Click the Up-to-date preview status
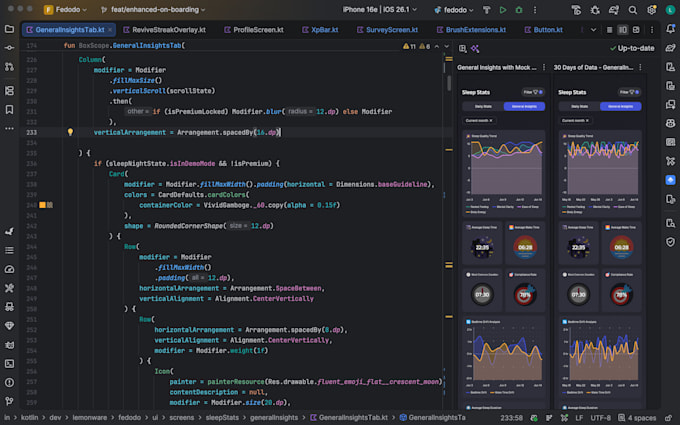 632,48
